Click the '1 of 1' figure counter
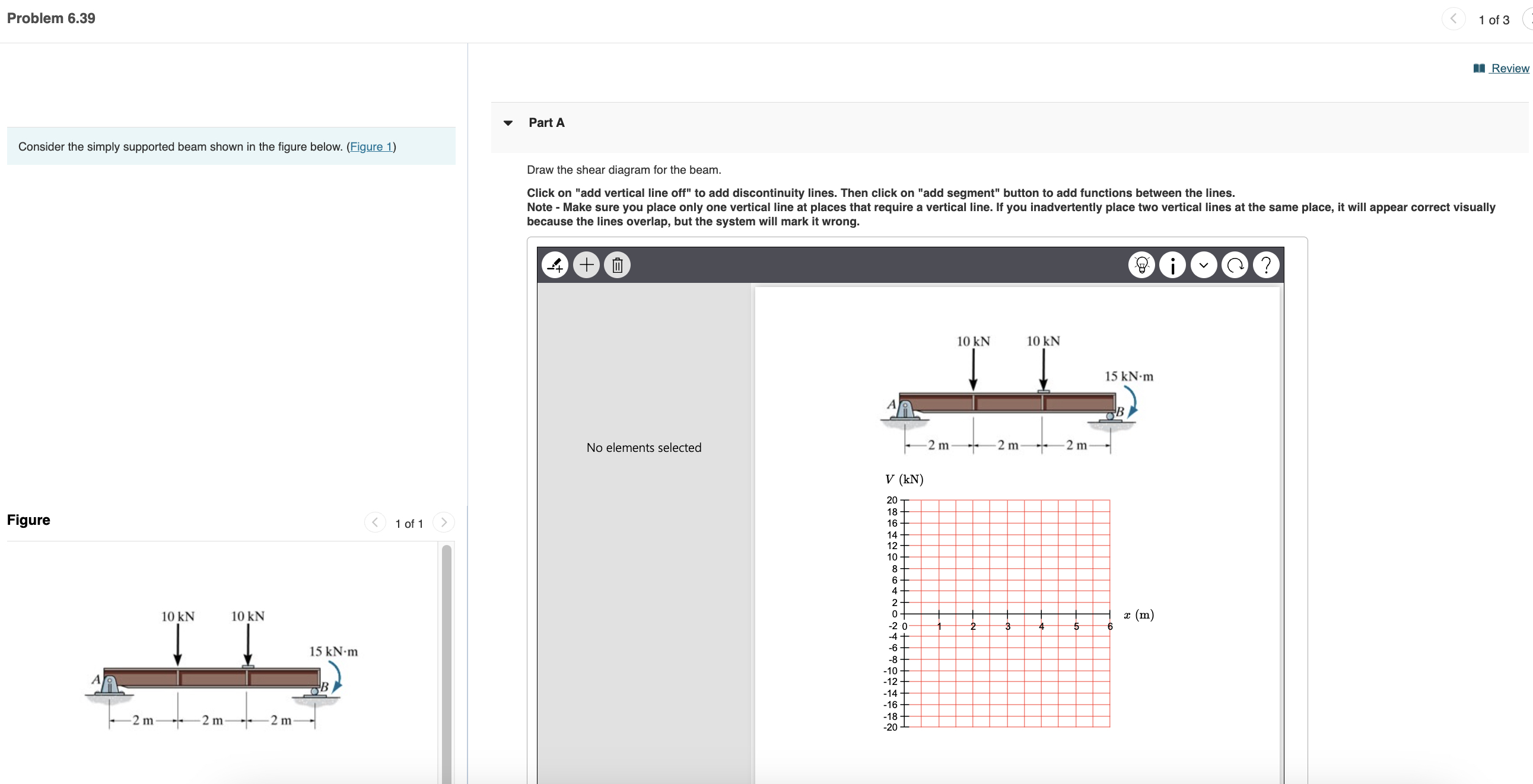The width and height of the screenshot is (1533, 784). point(409,524)
